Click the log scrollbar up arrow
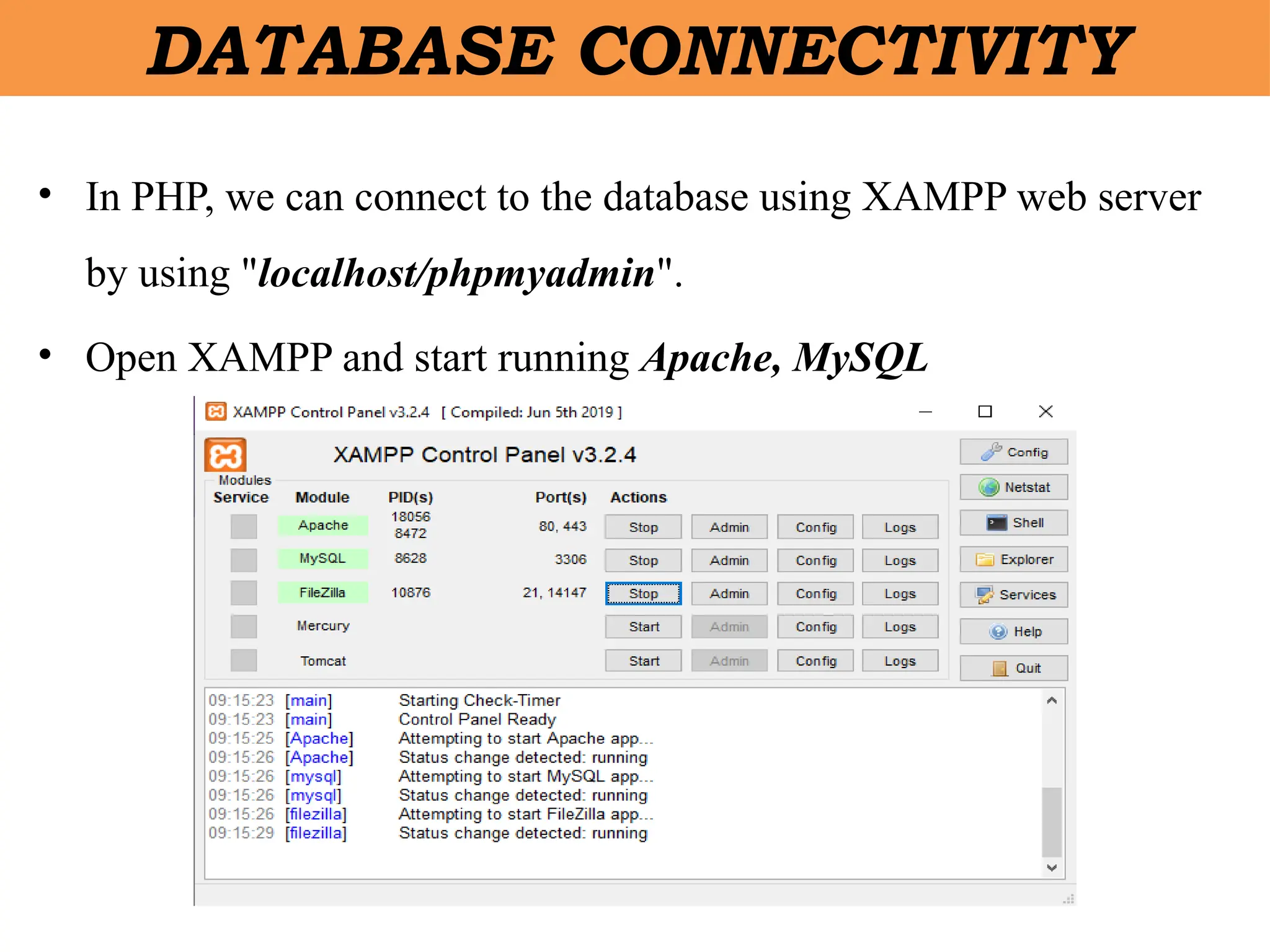The height and width of the screenshot is (952, 1270). 1052,700
